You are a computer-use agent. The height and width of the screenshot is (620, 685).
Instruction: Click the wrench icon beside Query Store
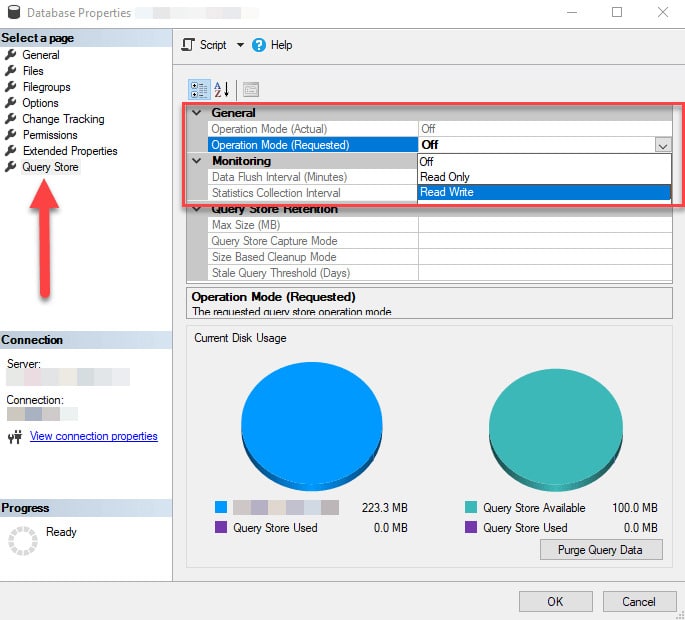(11, 166)
